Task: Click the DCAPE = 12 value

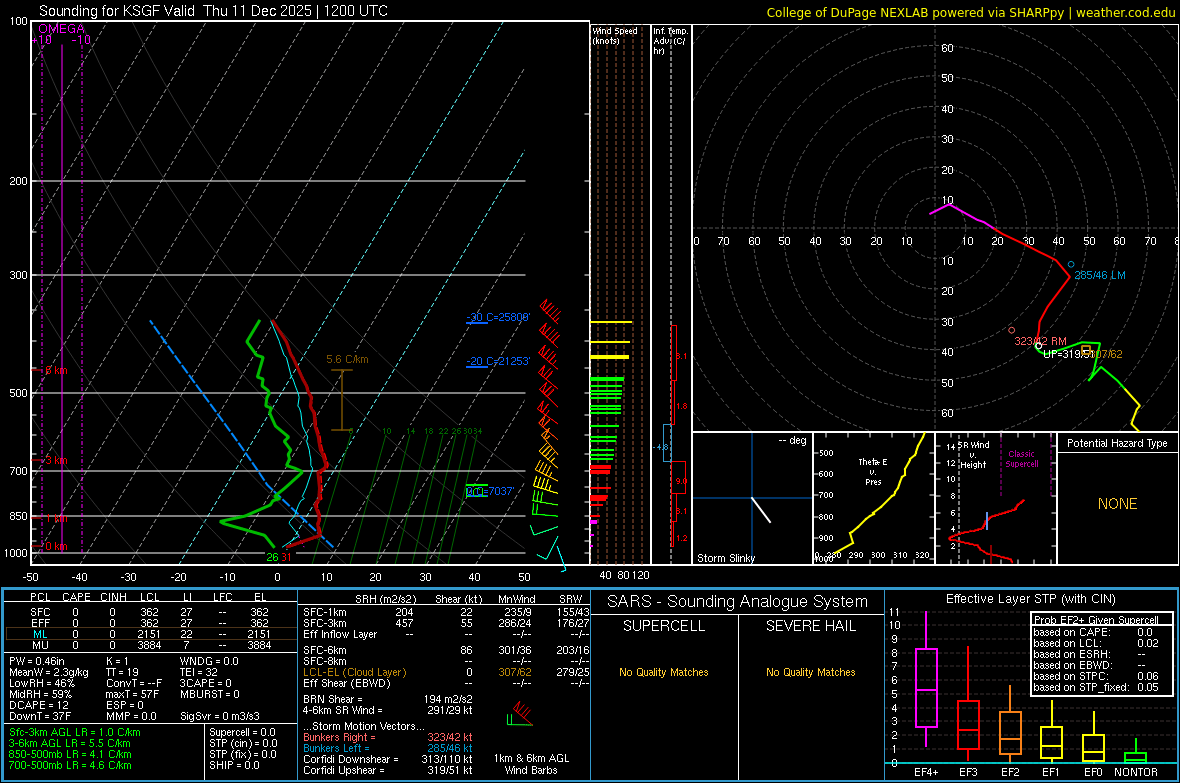Action: coord(38,705)
